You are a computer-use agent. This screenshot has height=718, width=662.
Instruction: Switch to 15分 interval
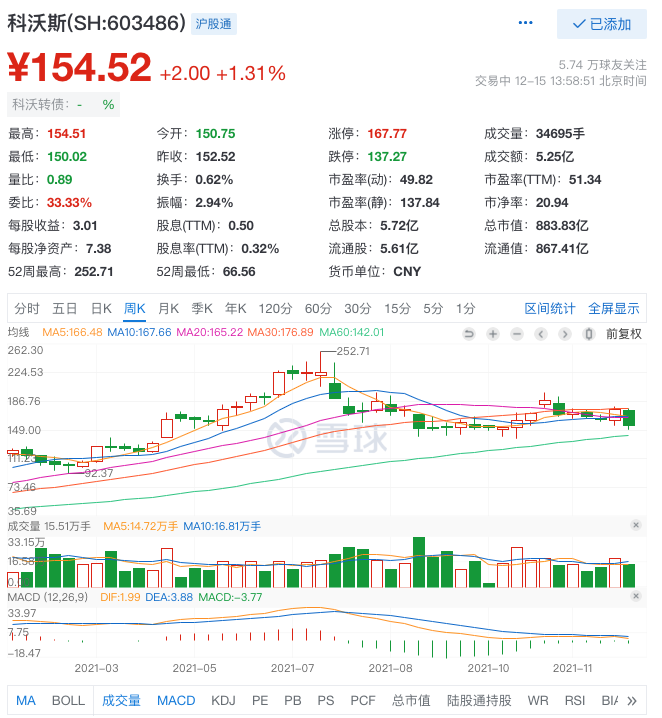point(397,308)
